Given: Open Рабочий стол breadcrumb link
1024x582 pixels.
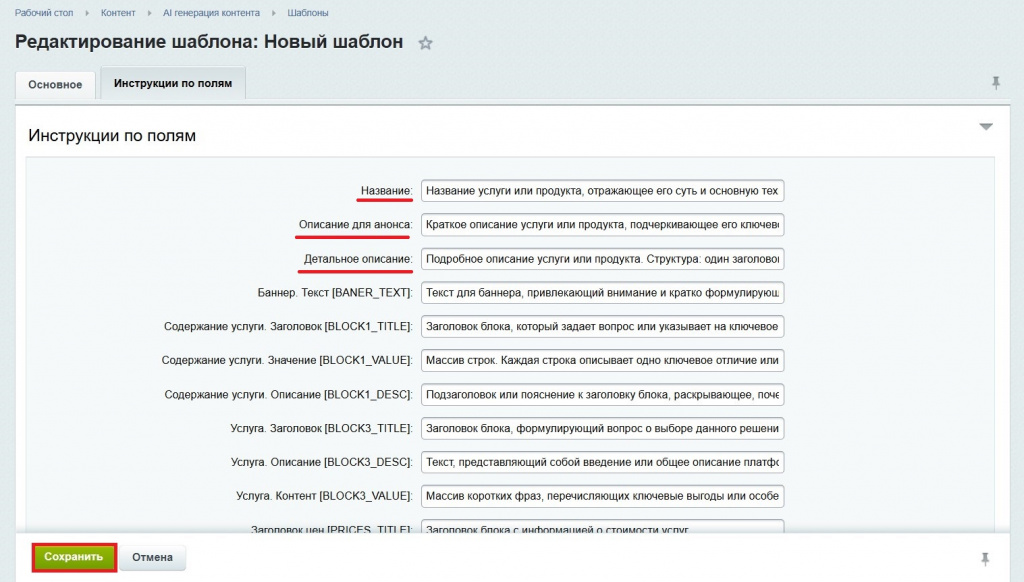Looking at the screenshot, I should (43, 13).
